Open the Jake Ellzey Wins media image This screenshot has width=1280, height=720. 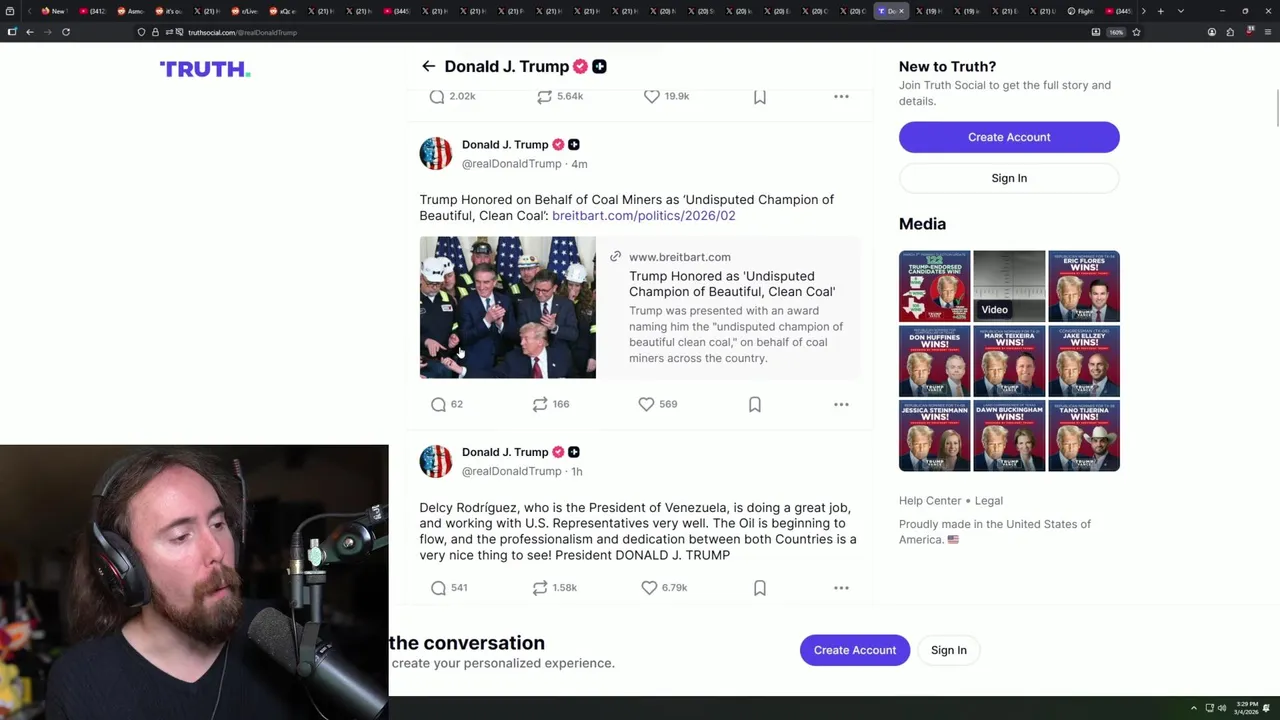(x=1084, y=361)
